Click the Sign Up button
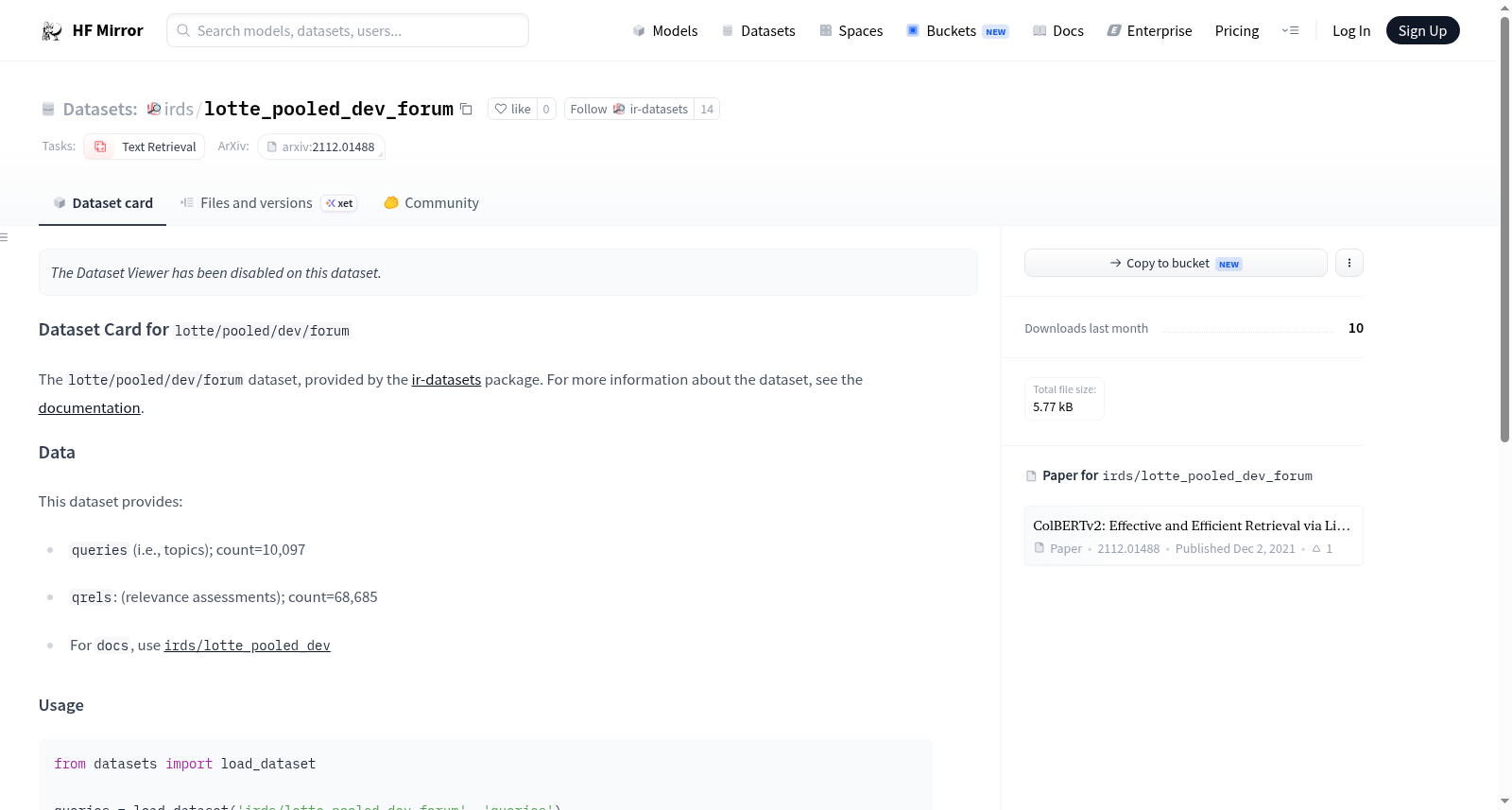 point(1423,31)
